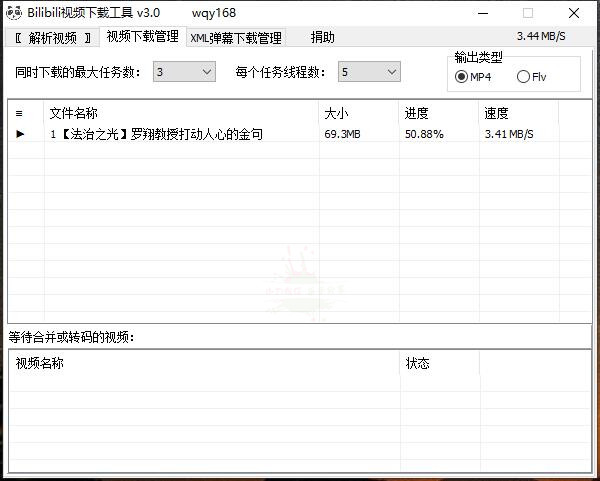Select Flv output type
The width and height of the screenshot is (600, 481).
pos(523,78)
